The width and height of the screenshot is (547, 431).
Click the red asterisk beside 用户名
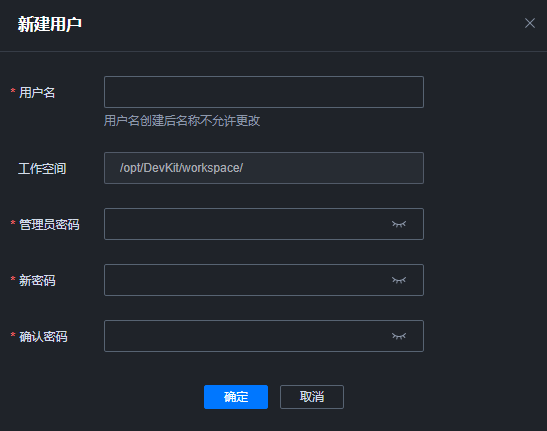13,91
